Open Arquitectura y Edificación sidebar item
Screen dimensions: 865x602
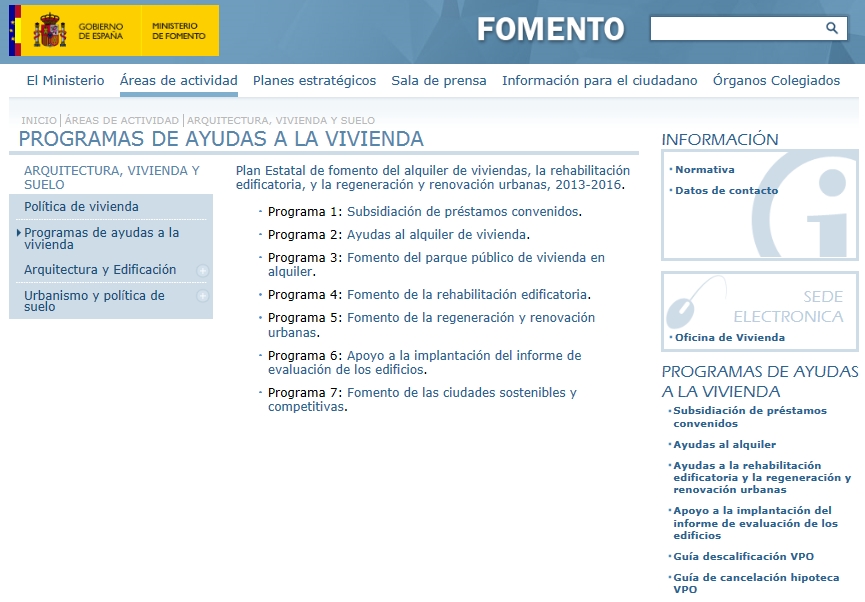click(x=100, y=270)
